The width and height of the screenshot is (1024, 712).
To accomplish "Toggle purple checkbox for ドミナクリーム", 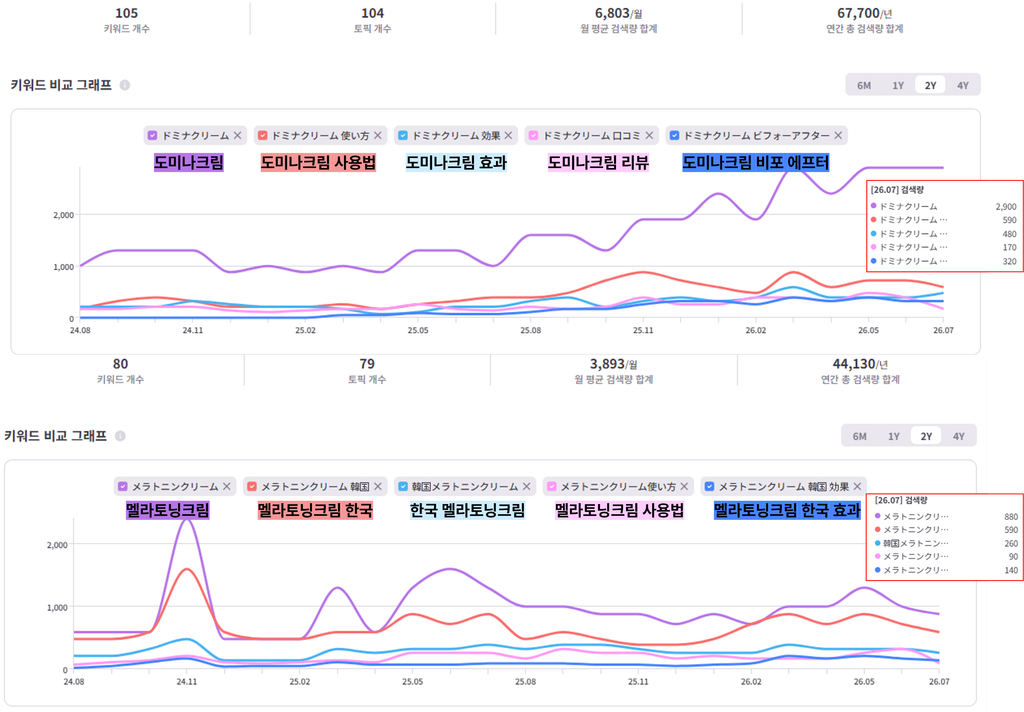I will [x=152, y=135].
